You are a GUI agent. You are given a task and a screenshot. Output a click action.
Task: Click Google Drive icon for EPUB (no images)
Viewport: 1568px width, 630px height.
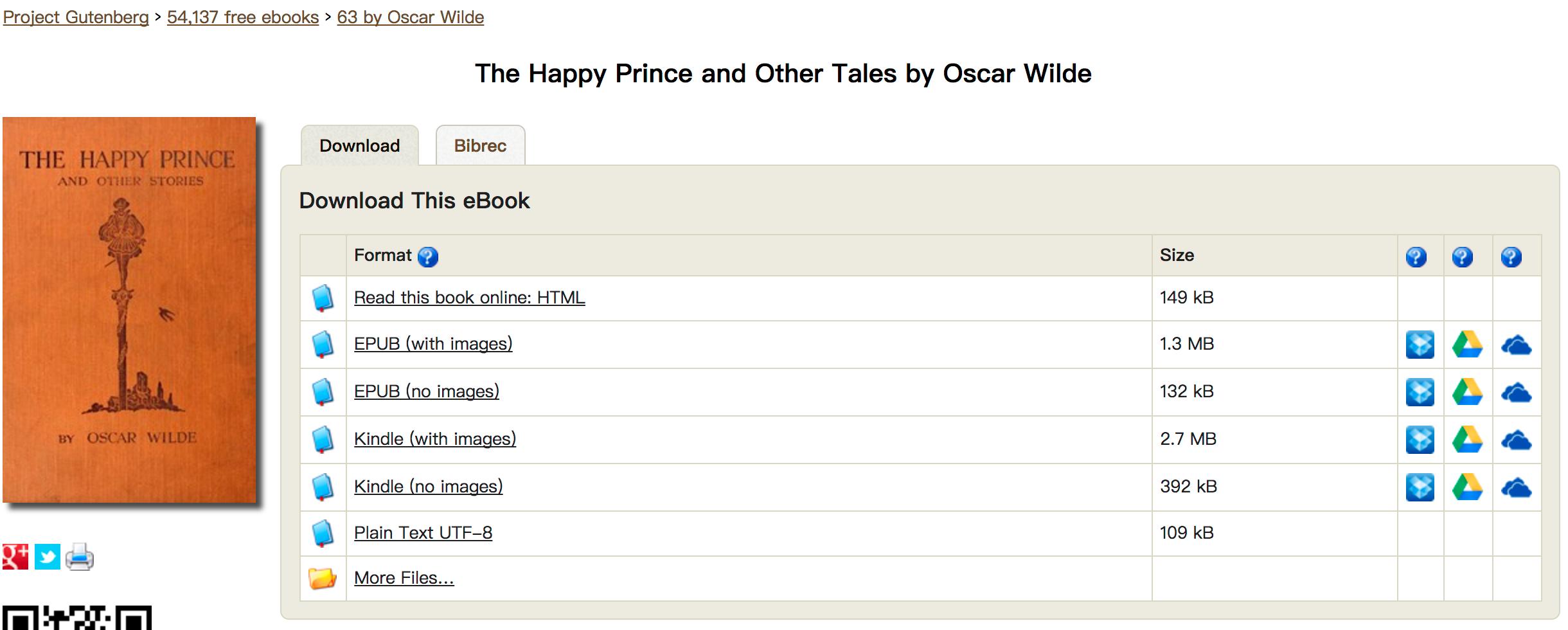point(1467,392)
